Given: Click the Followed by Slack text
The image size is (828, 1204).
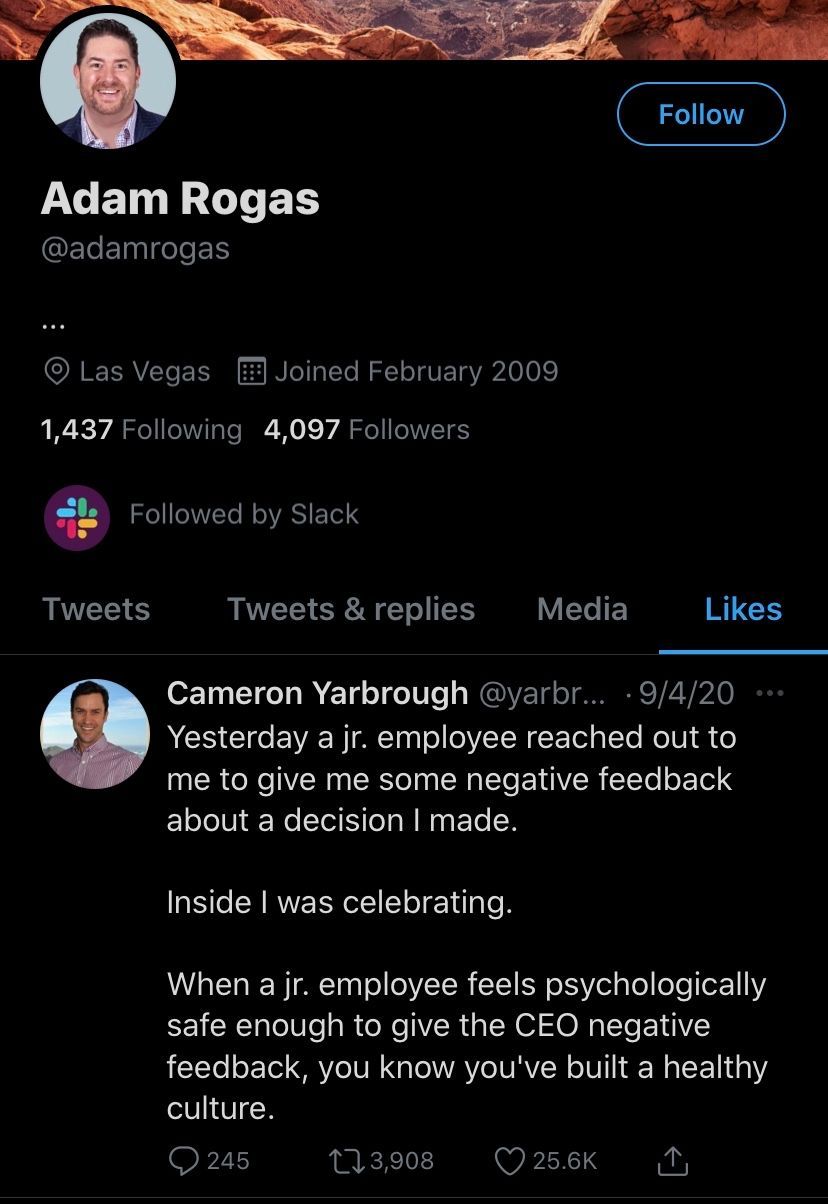Looking at the screenshot, I should [x=244, y=514].
